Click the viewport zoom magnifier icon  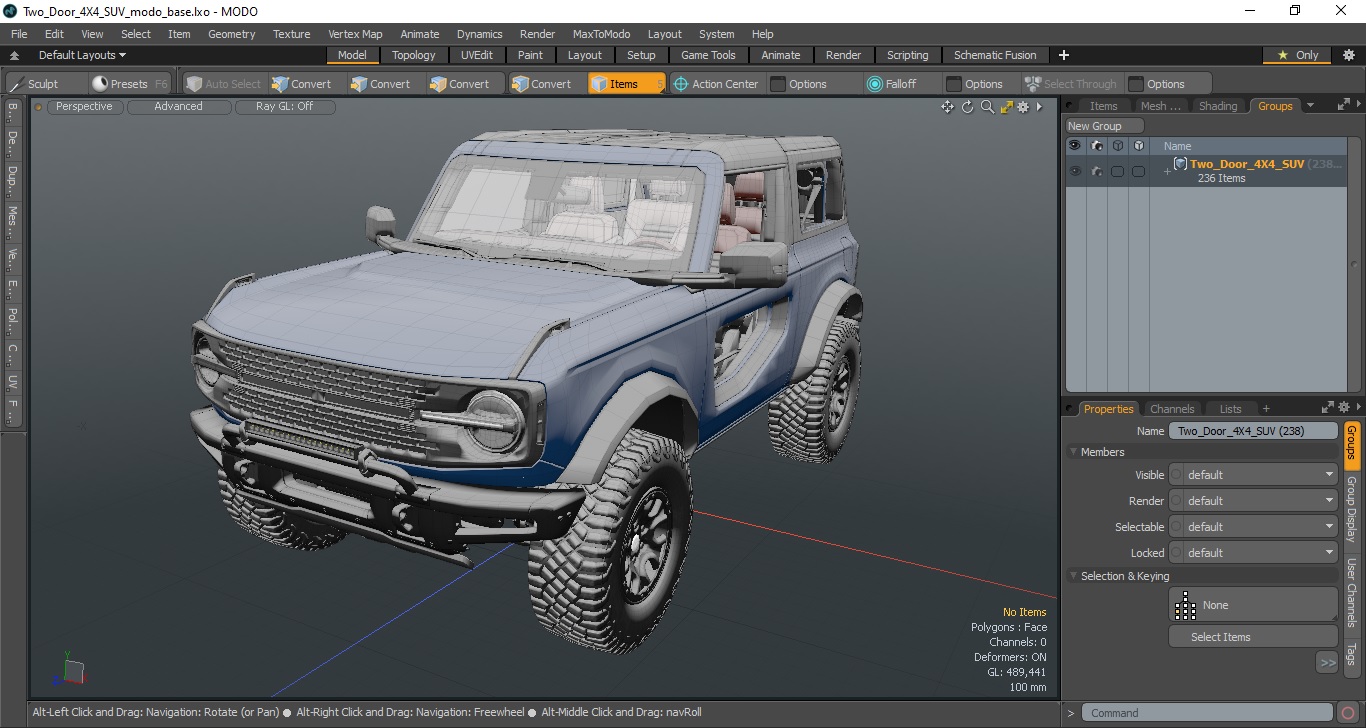(x=987, y=107)
